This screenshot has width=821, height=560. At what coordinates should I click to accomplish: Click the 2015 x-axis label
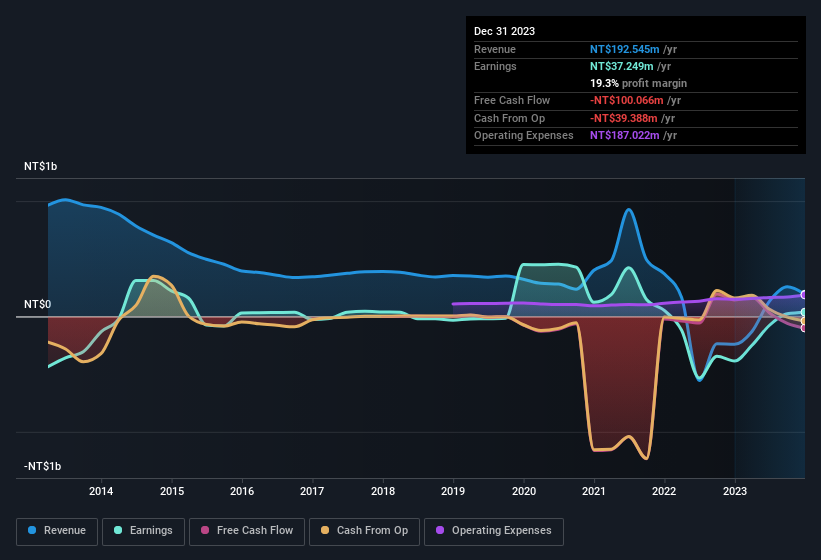pyautogui.click(x=172, y=491)
